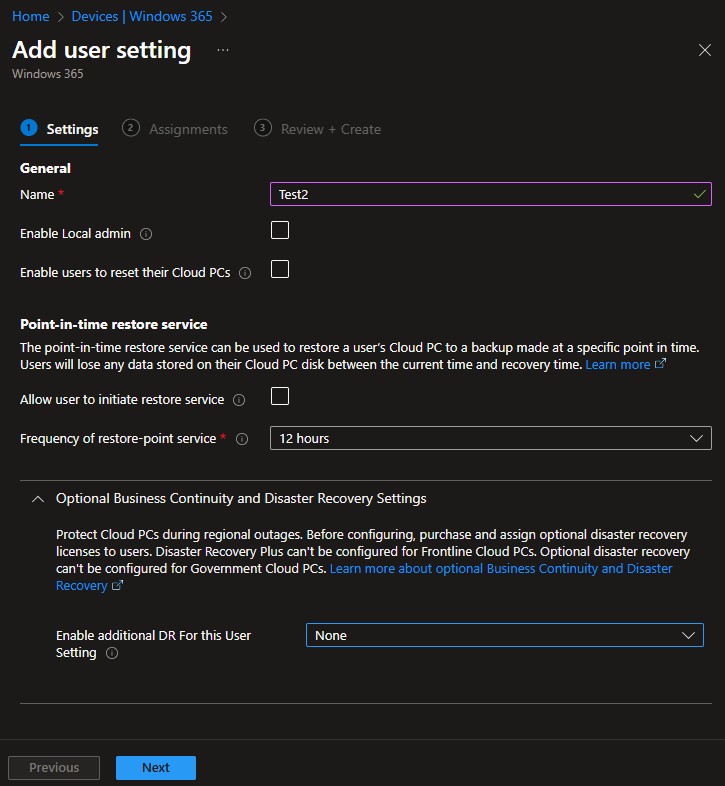The height and width of the screenshot is (786, 725).
Task: Tick Allow user to initiate restore service
Action: tap(280, 397)
